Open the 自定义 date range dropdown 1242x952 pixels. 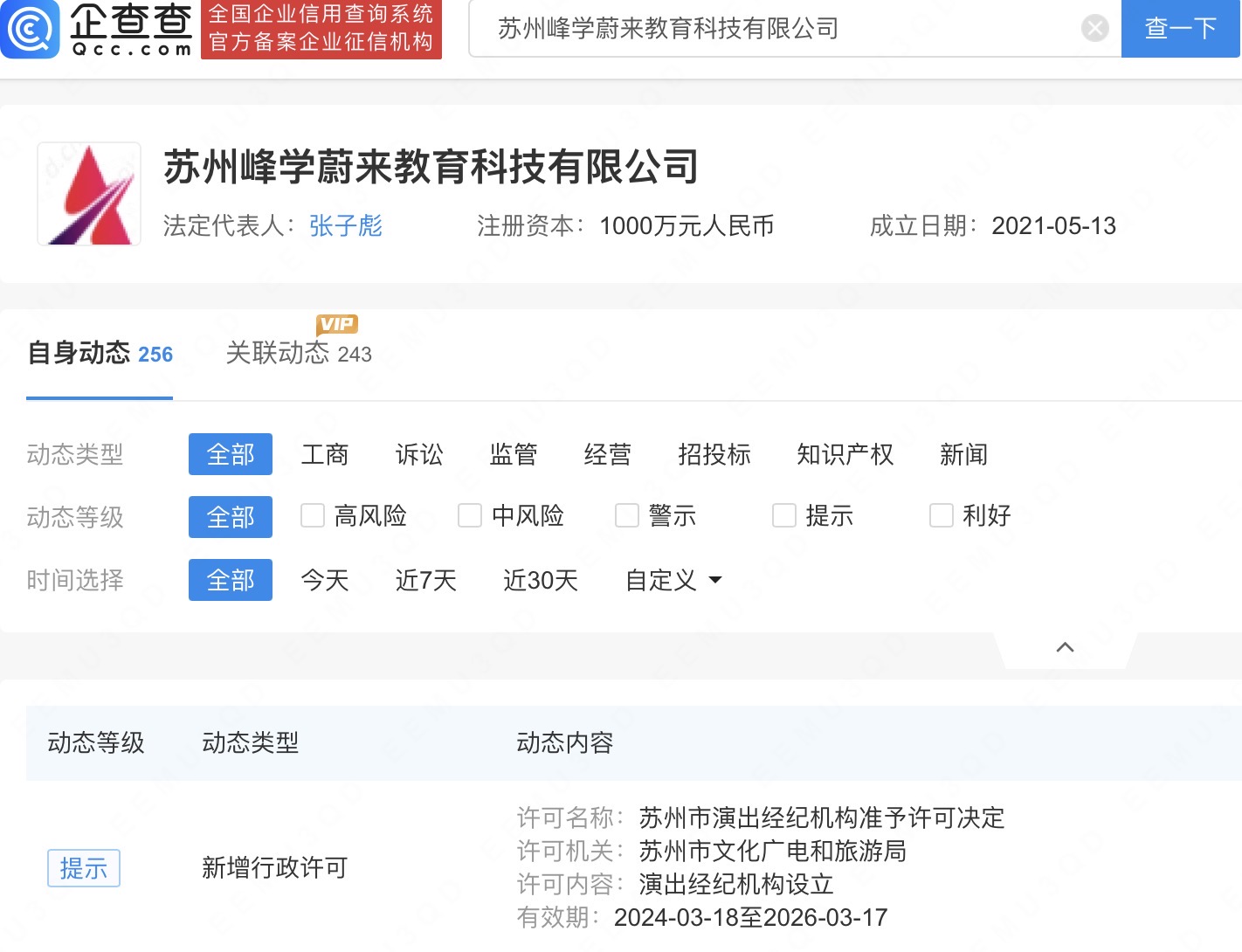671,580
